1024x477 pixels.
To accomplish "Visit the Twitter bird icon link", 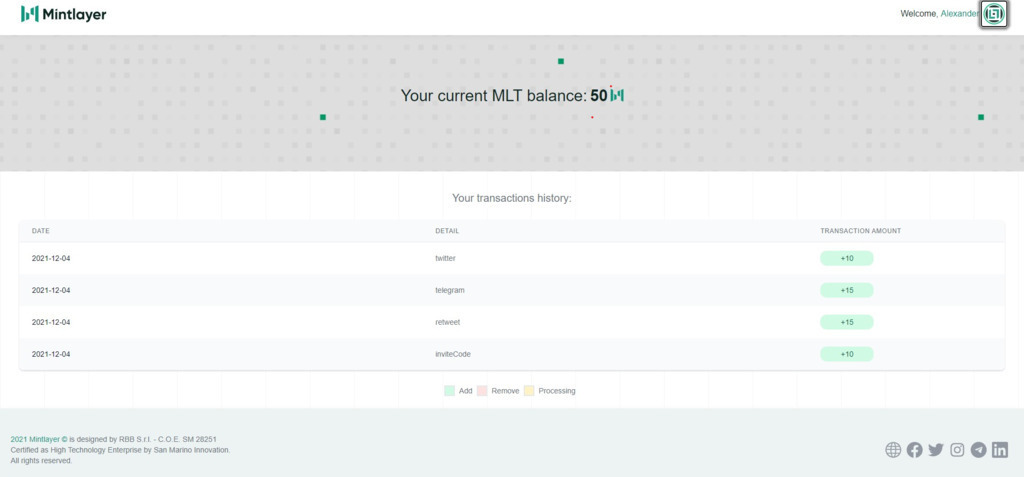I will (x=936, y=450).
